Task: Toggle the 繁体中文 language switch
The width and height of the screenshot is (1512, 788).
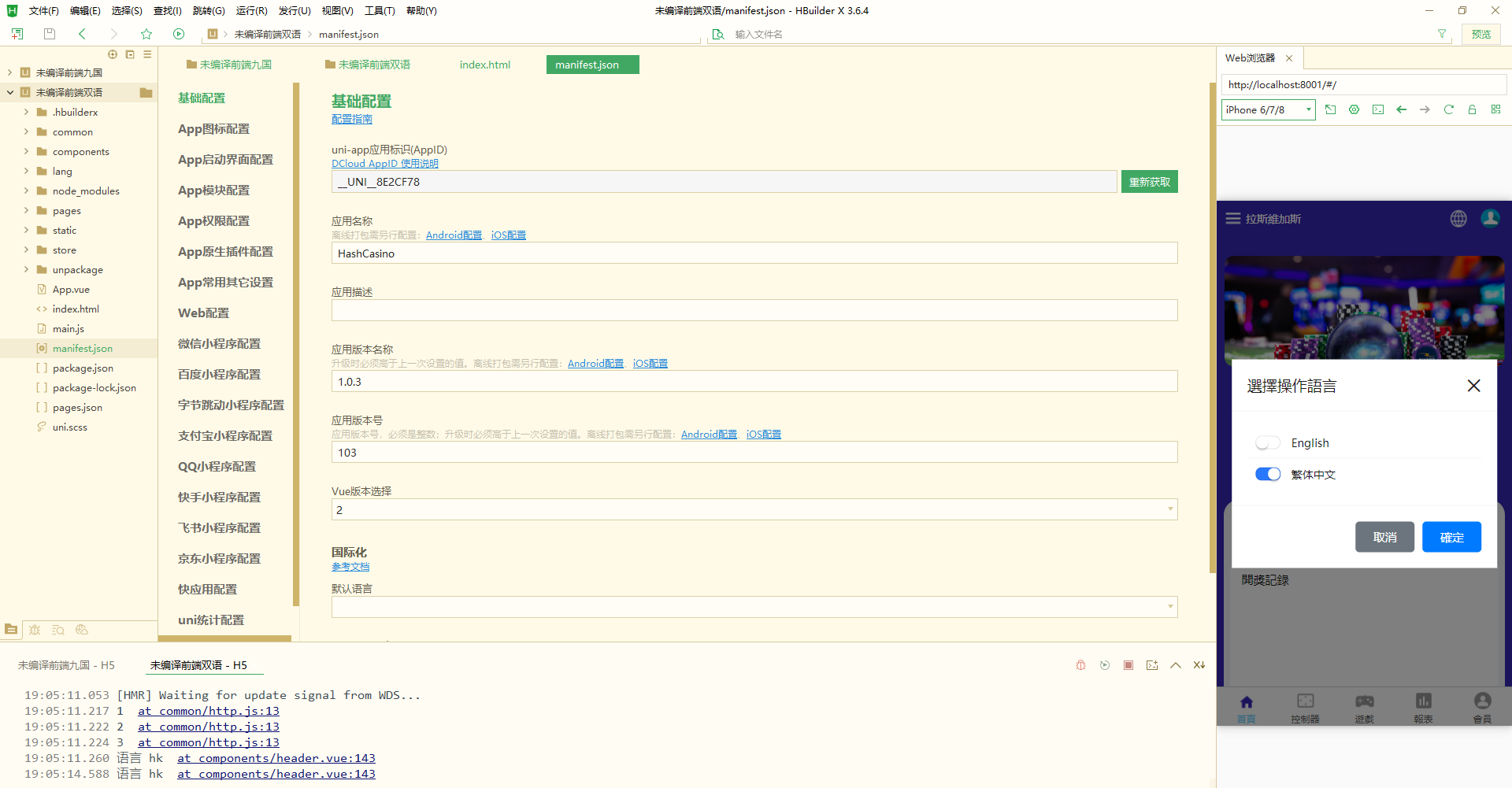Action: tap(1267, 474)
